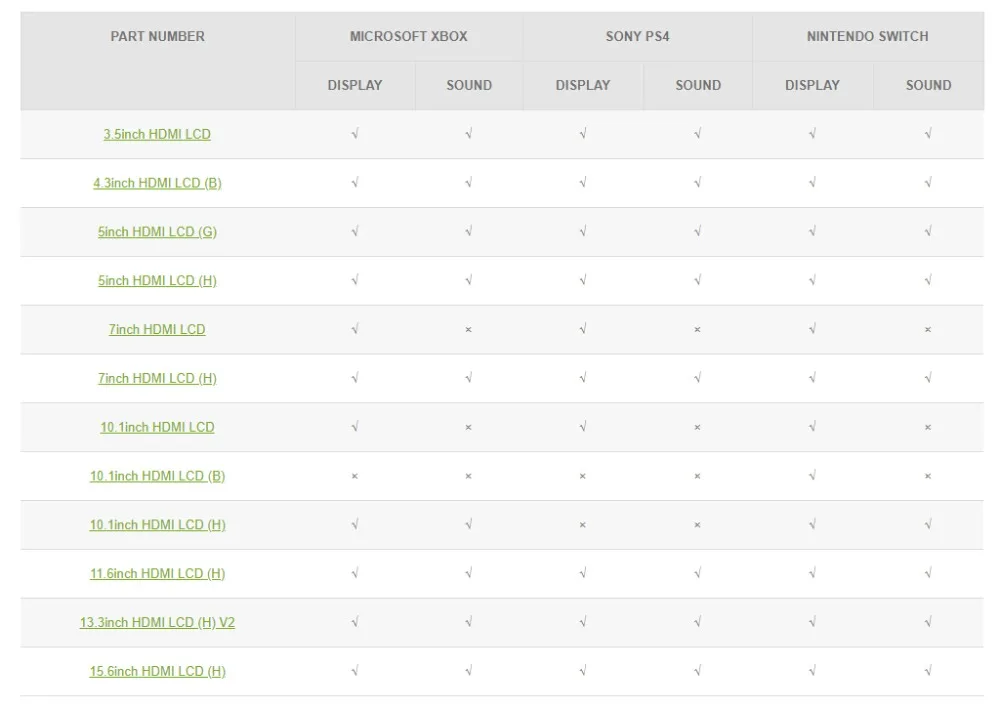
Task: Open the 4.3inch HDMI LCD (B) link
Action: point(157,183)
